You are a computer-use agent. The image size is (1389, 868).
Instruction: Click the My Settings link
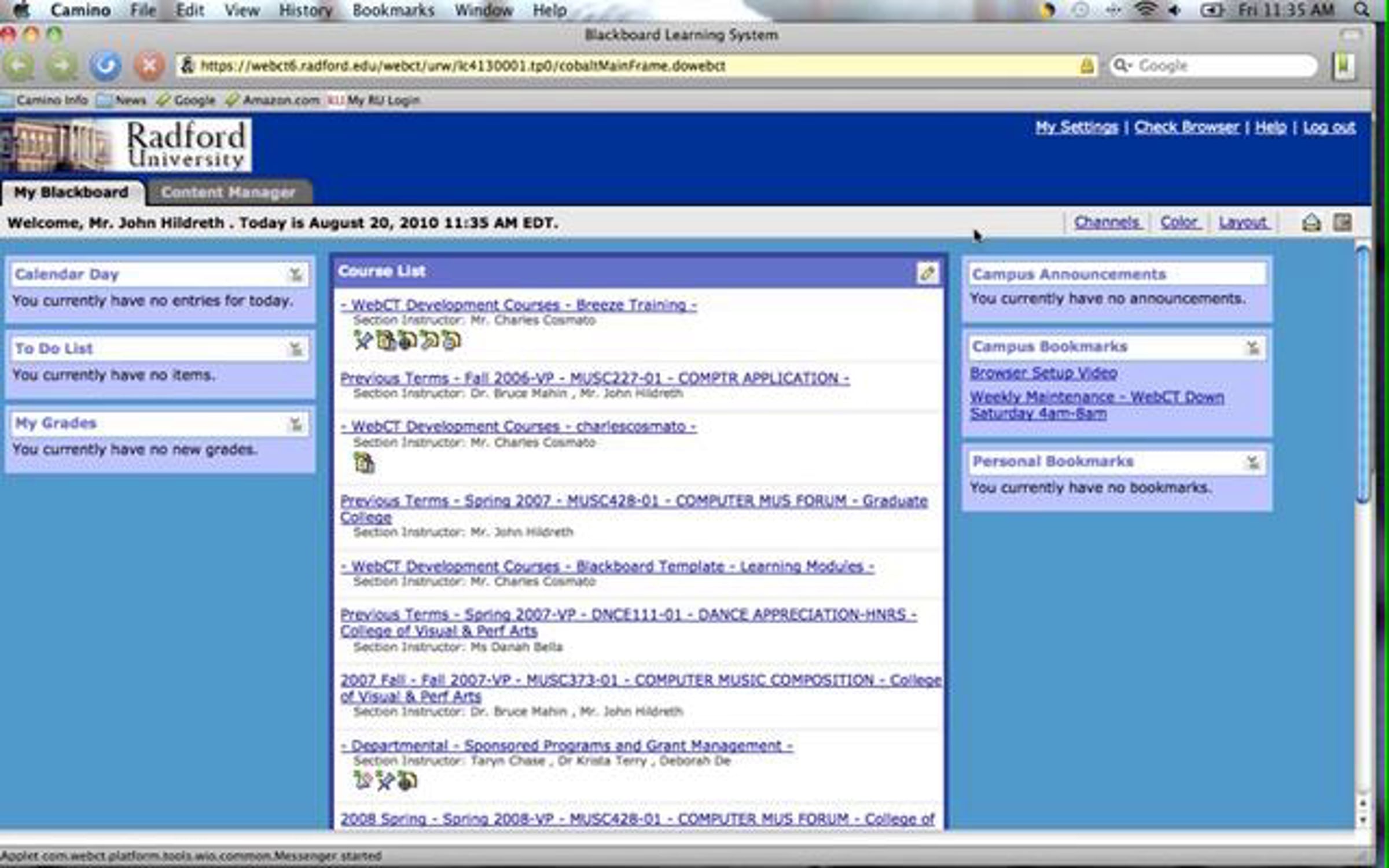pos(1076,127)
